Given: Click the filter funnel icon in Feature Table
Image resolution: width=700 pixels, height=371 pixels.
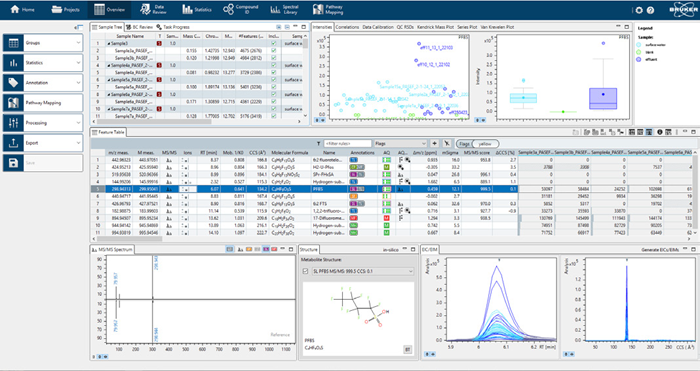Looking at the screenshot, I should (x=318, y=144).
